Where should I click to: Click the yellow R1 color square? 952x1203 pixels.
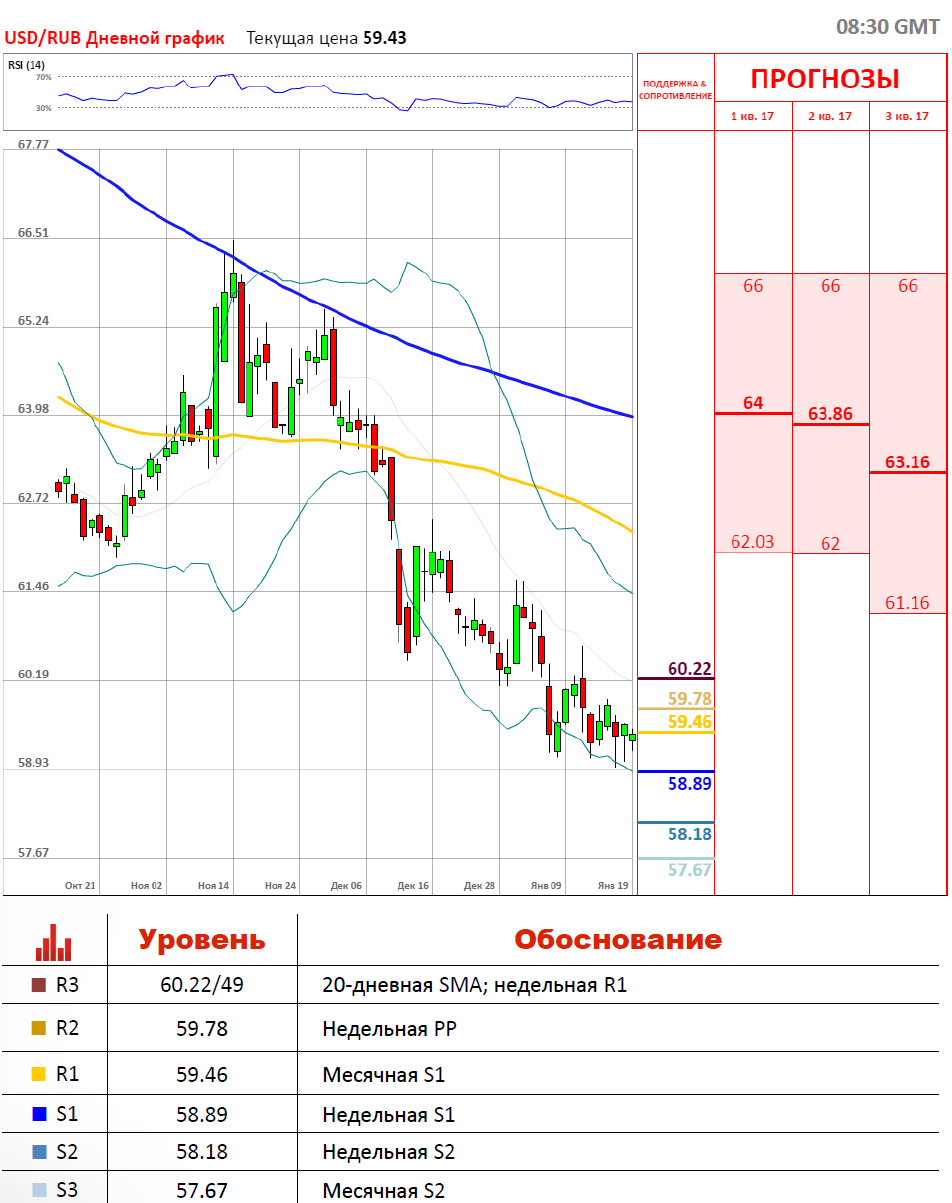[x=39, y=1075]
